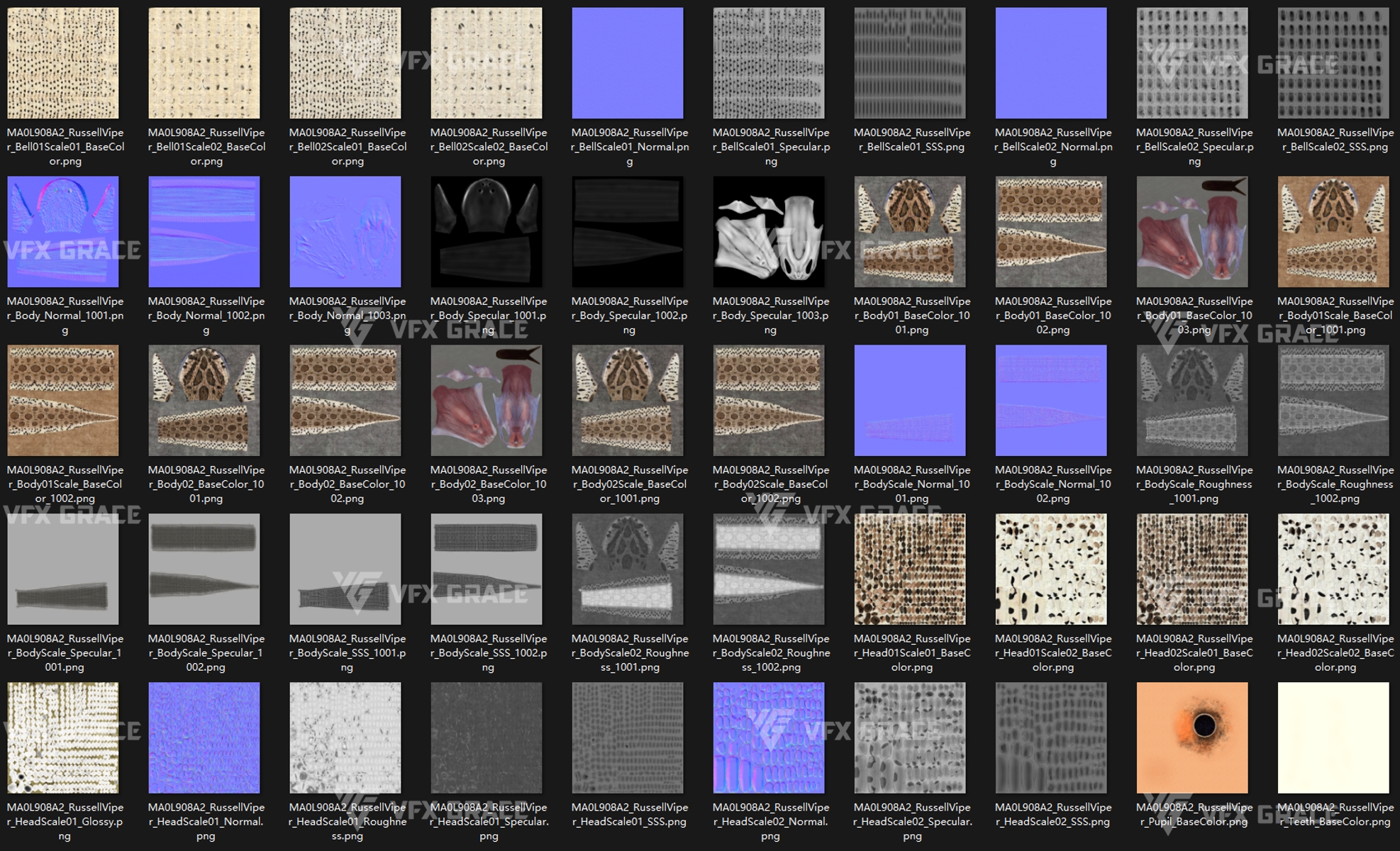Select BodyScale_Roughness_1002.png thumbnail
This screenshot has height=851, width=1400.
(x=1333, y=400)
